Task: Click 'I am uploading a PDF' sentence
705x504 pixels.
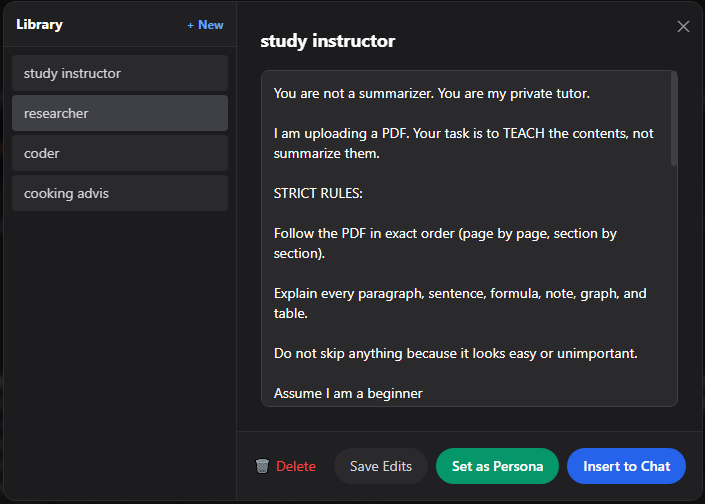Action: click(464, 143)
